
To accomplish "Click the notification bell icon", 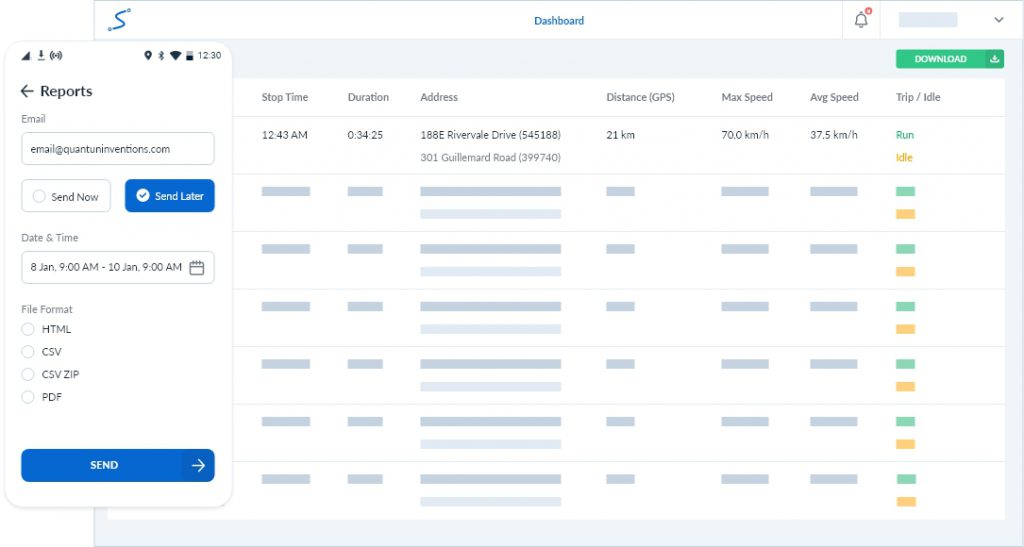I will pyautogui.click(x=861, y=20).
